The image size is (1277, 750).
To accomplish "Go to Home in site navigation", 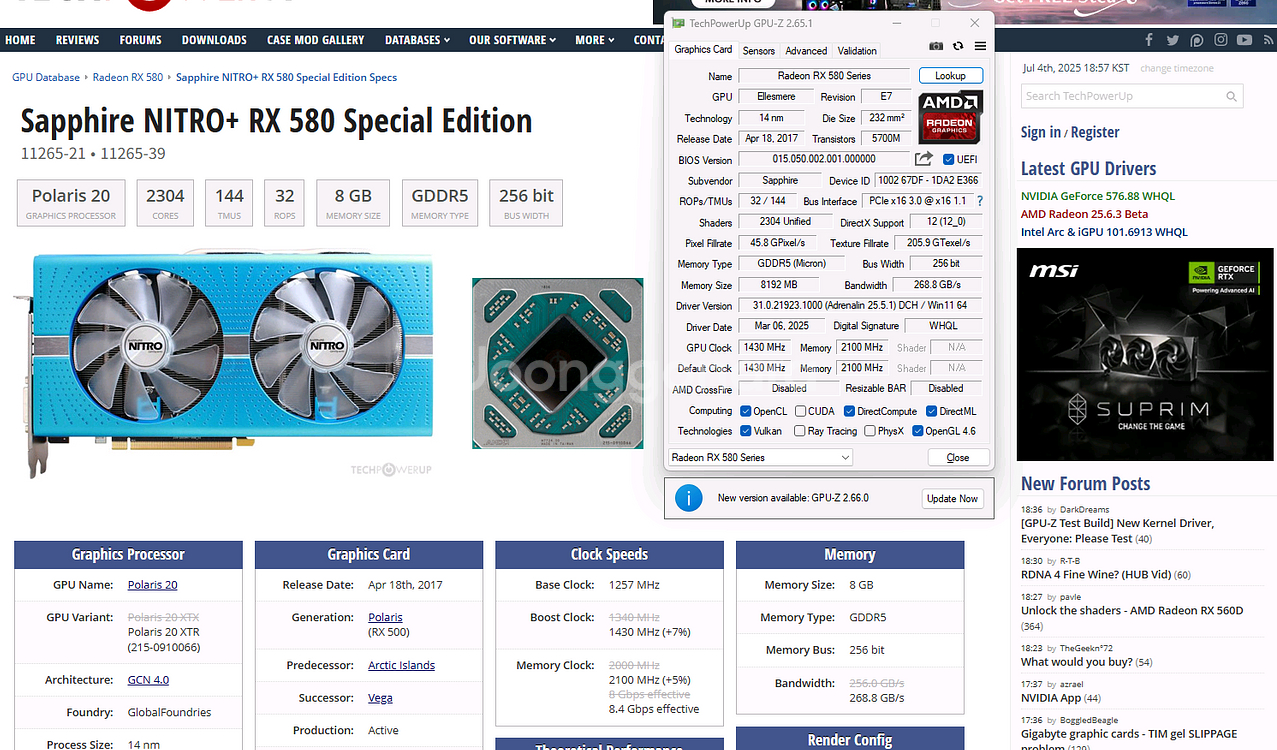I will click(x=20, y=40).
